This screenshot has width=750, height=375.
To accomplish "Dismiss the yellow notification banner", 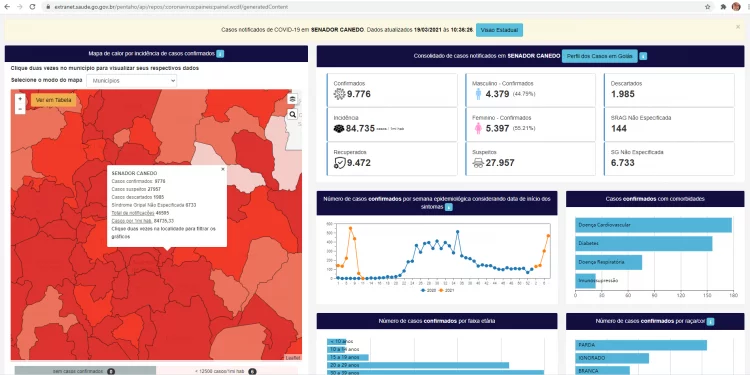I will (x=738, y=27).
